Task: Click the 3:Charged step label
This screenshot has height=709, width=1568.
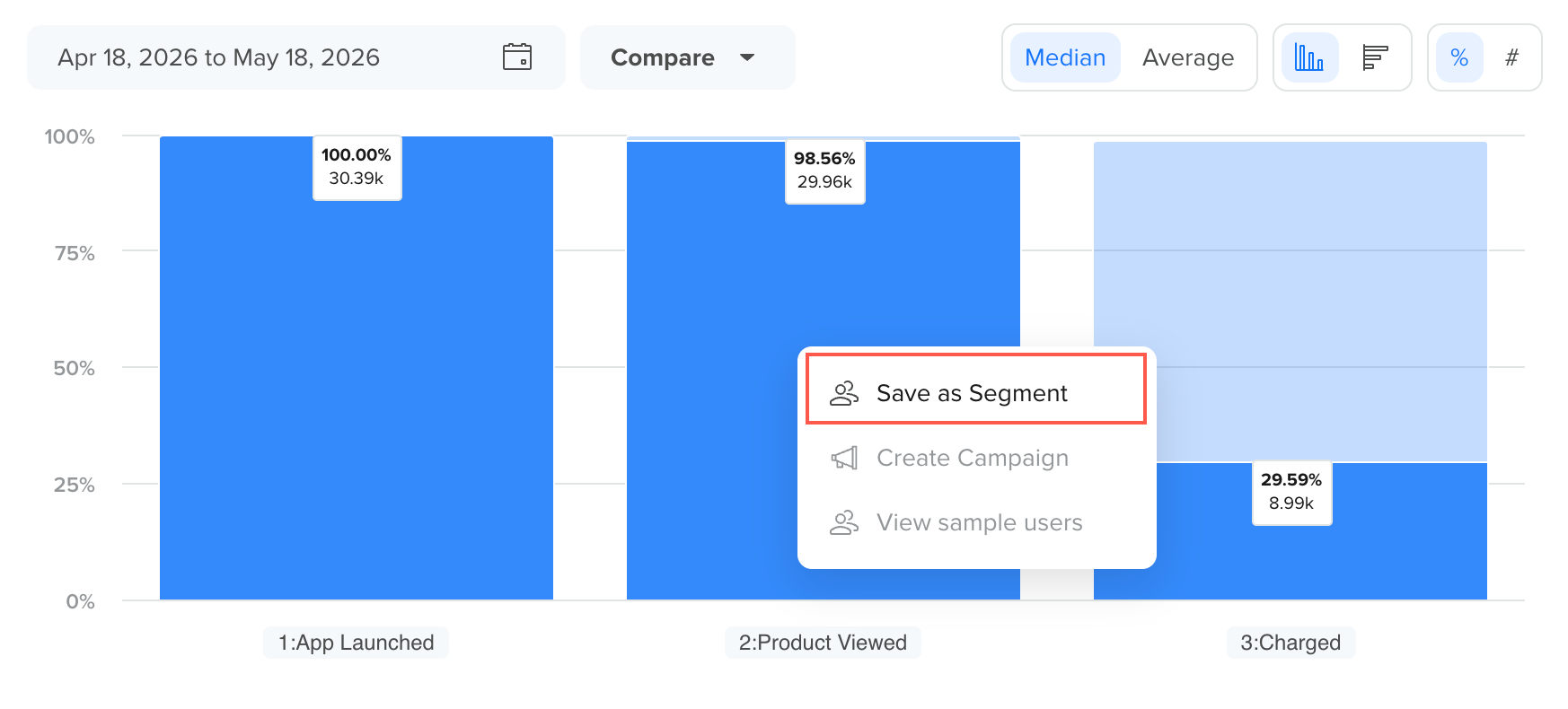Action: click(x=1291, y=643)
